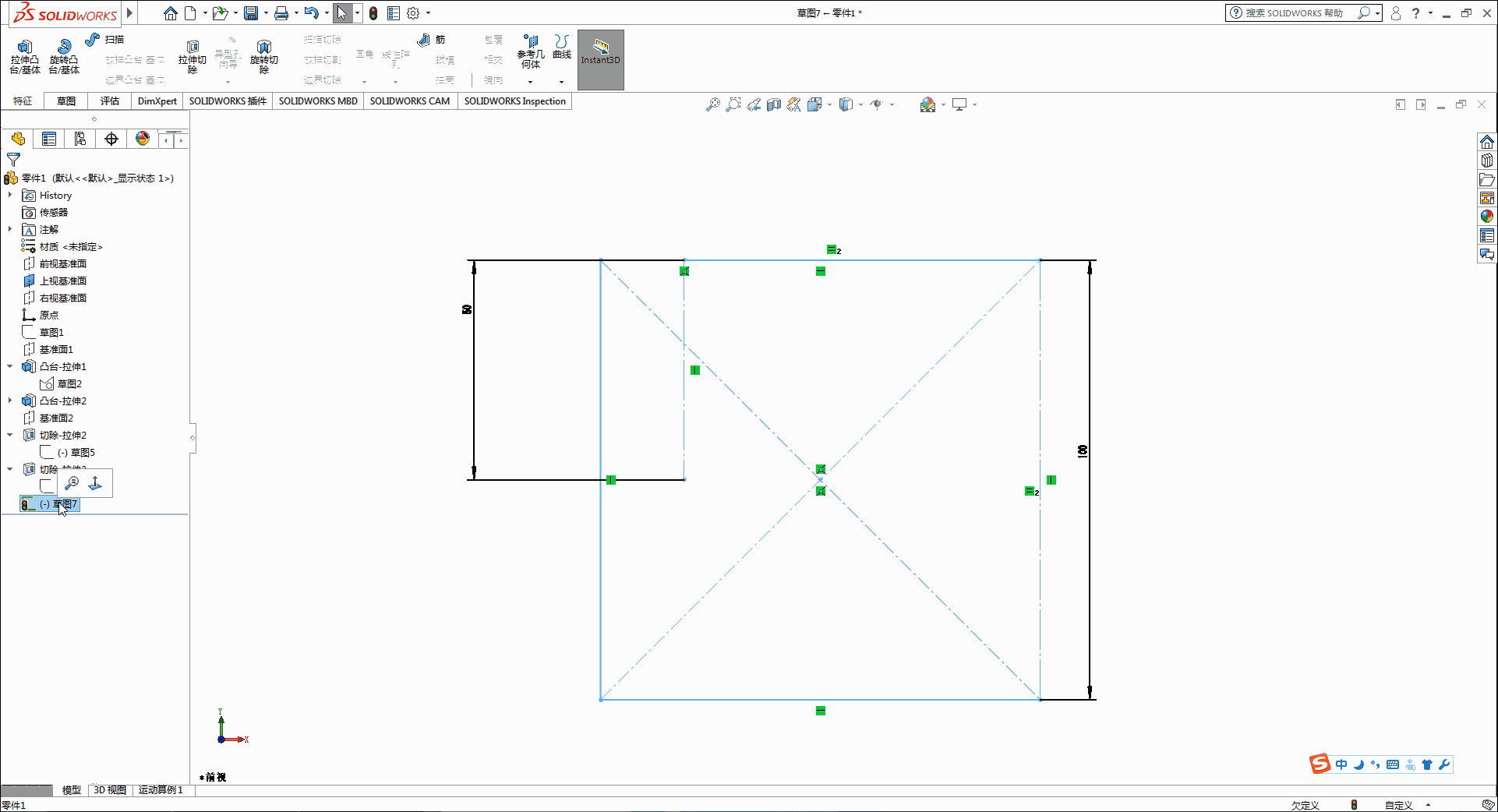The height and width of the screenshot is (812, 1498).
Task: Open the Reference Geometry dropdown arrow
Action: pos(531,81)
